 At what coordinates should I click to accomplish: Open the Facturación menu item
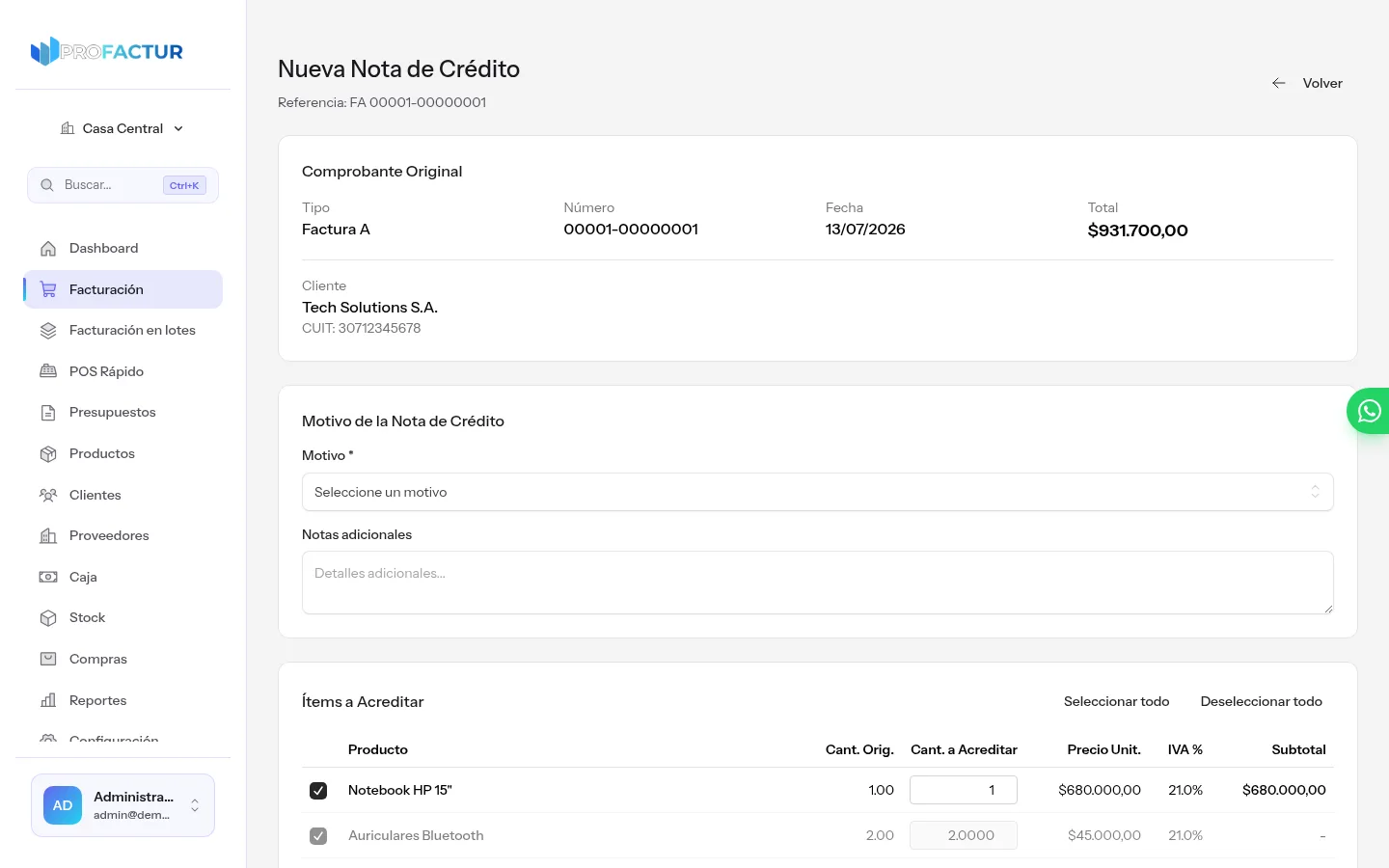coord(123,289)
